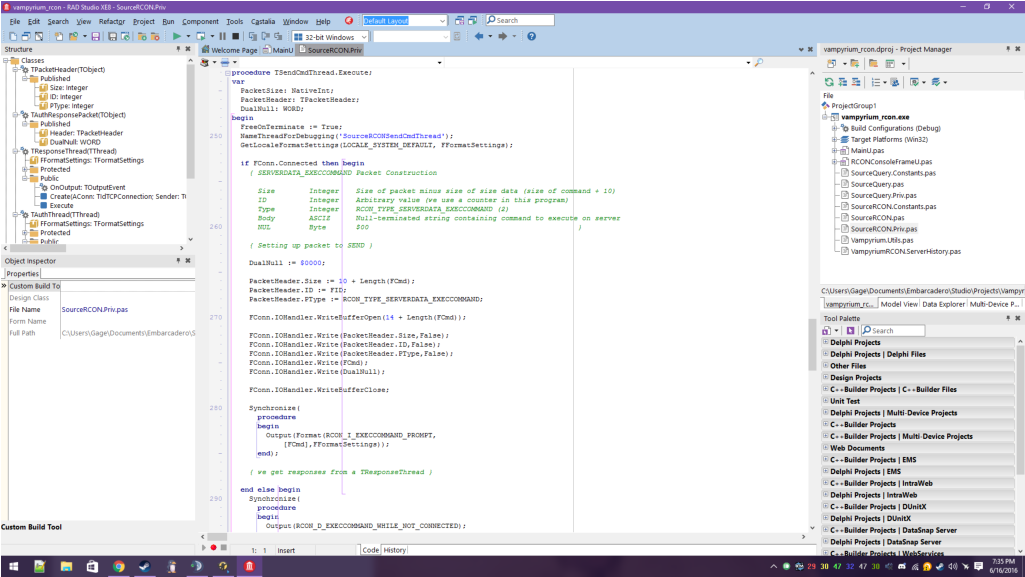
Task: Click the Remove File from Project icon
Action: click(155, 37)
